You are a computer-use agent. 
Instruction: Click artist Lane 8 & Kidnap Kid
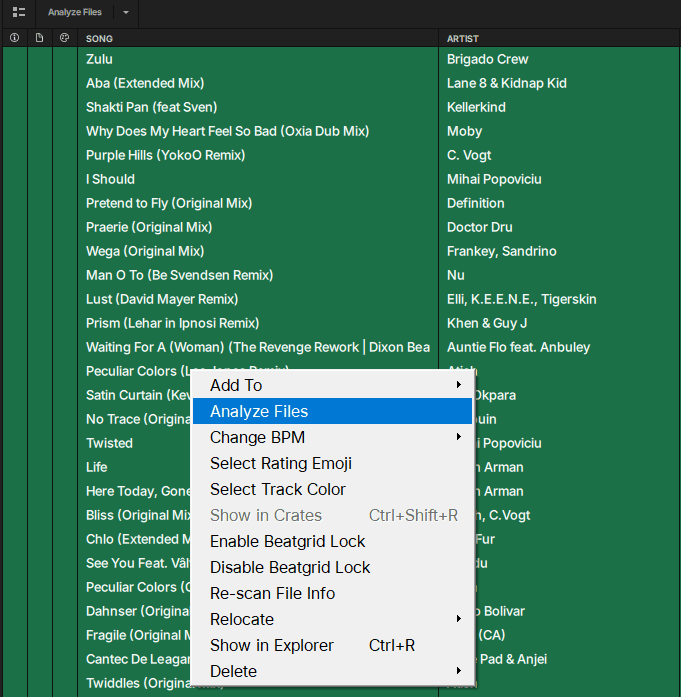click(507, 83)
